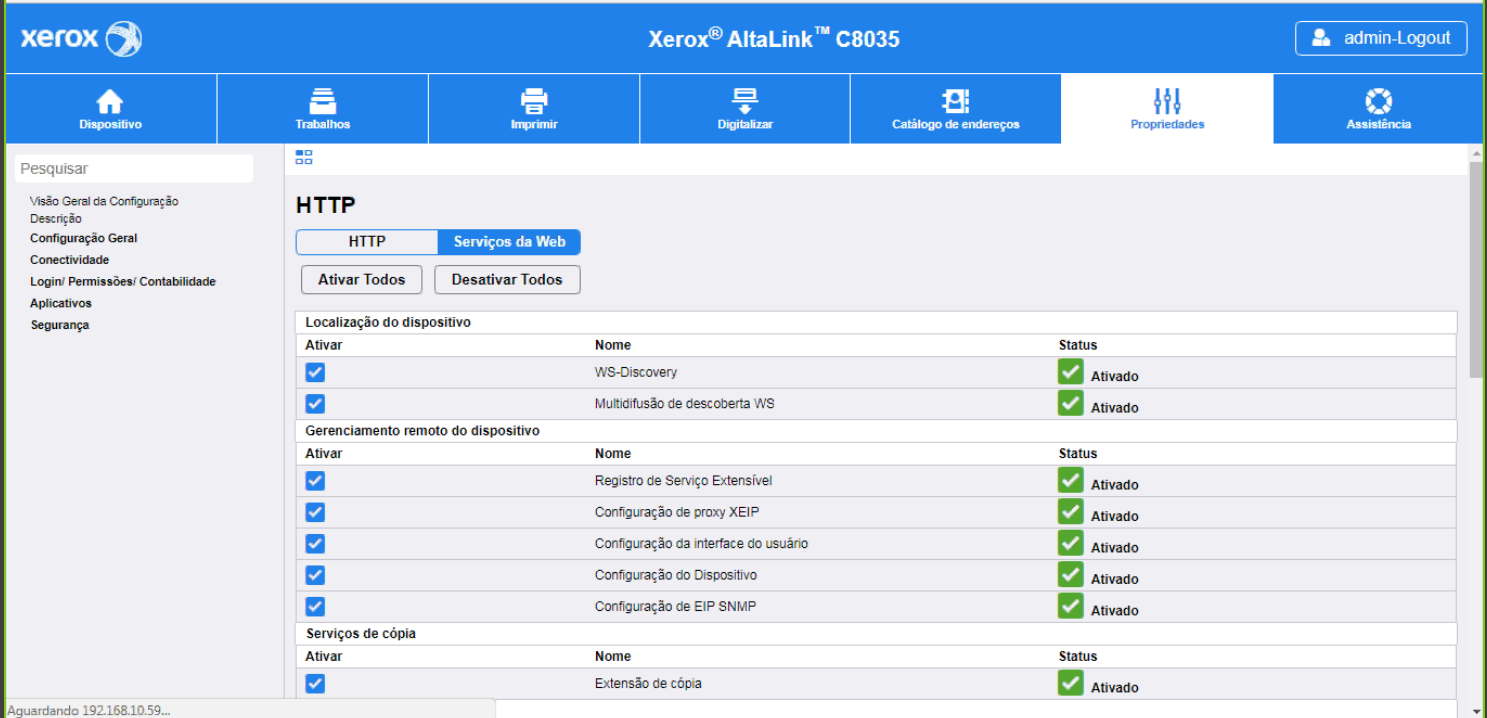Image resolution: width=1487 pixels, height=718 pixels.
Task: Switch to the HTTP tab
Action: click(x=367, y=242)
